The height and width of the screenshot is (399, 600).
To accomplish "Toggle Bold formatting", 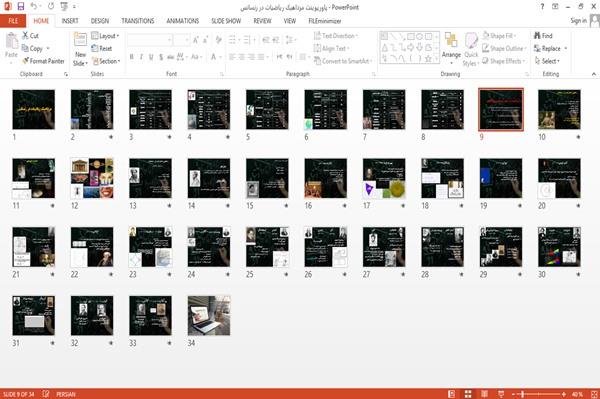I will tap(132, 57).
